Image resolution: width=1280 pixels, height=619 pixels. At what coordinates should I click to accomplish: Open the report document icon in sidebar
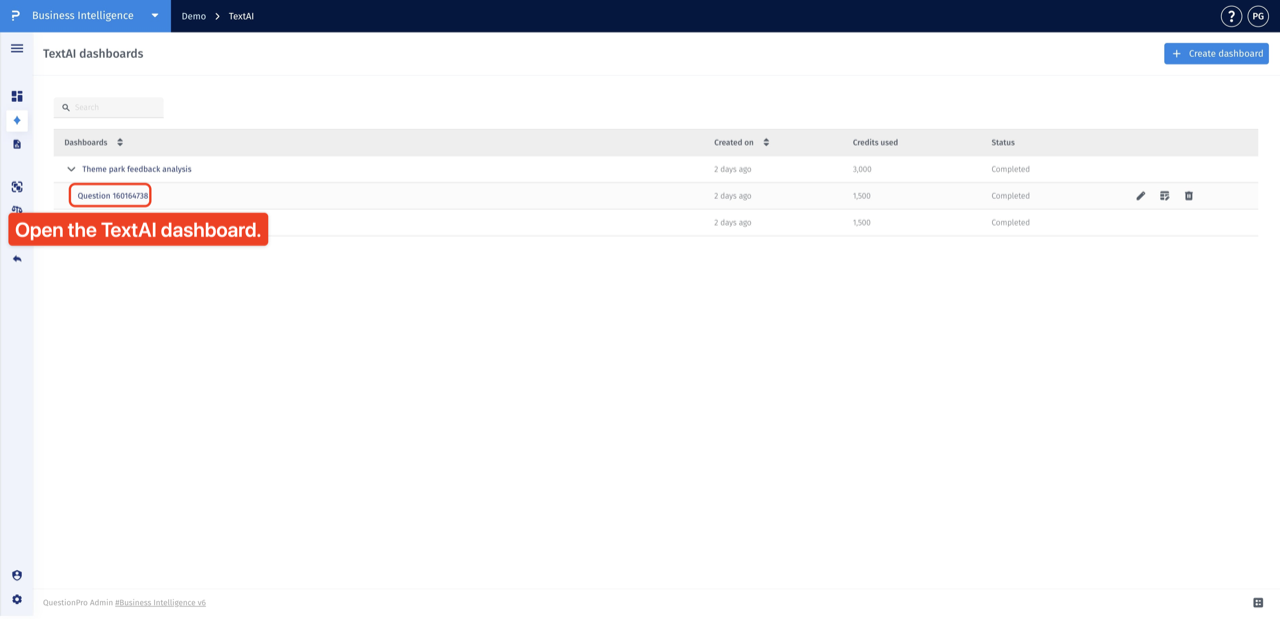tap(17, 144)
